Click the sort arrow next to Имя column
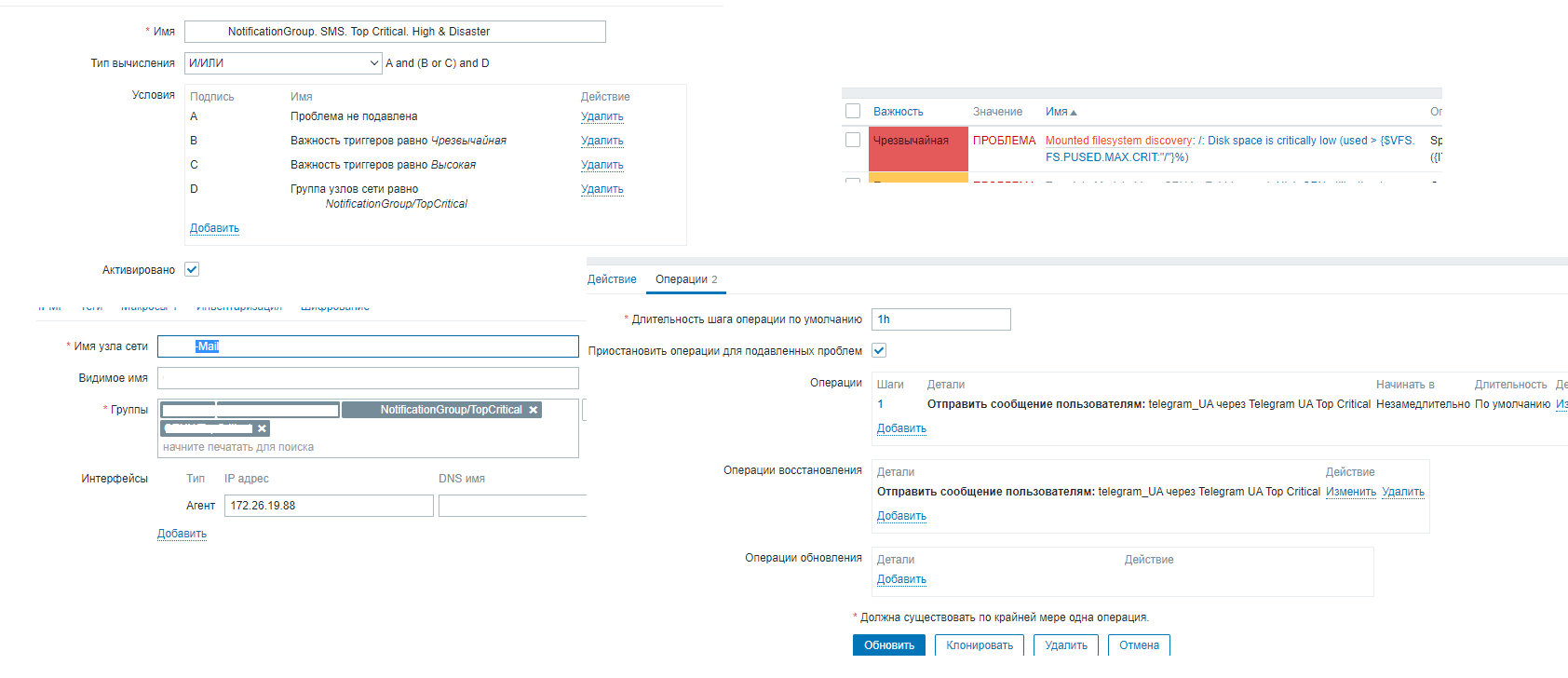1568x678 pixels. click(x=1074, y=113)
